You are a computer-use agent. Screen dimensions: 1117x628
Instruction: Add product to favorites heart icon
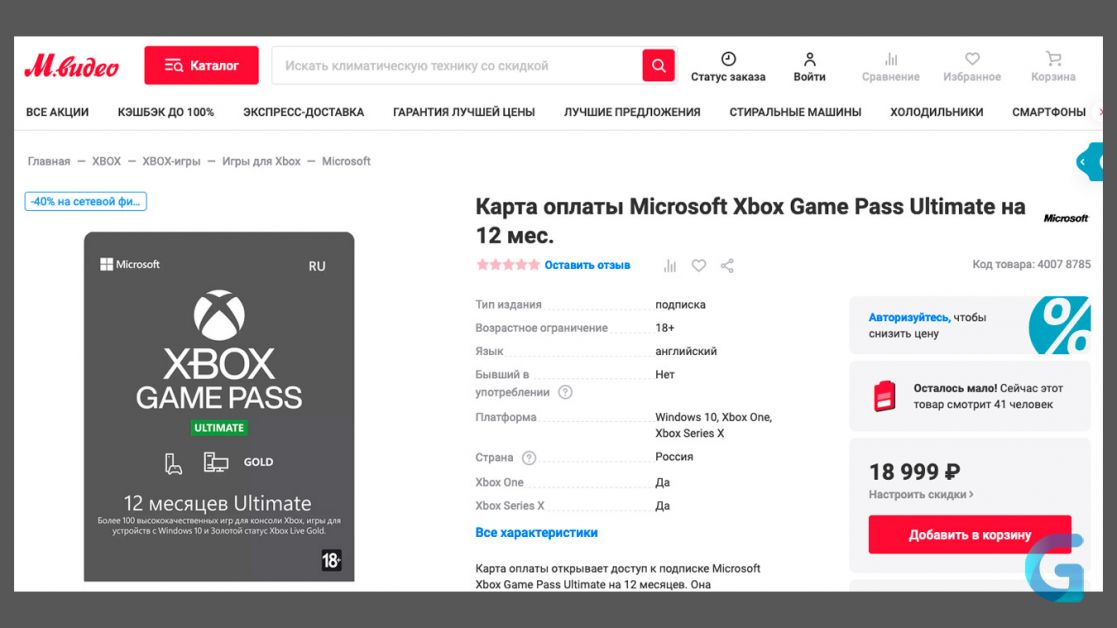point(699,266)
